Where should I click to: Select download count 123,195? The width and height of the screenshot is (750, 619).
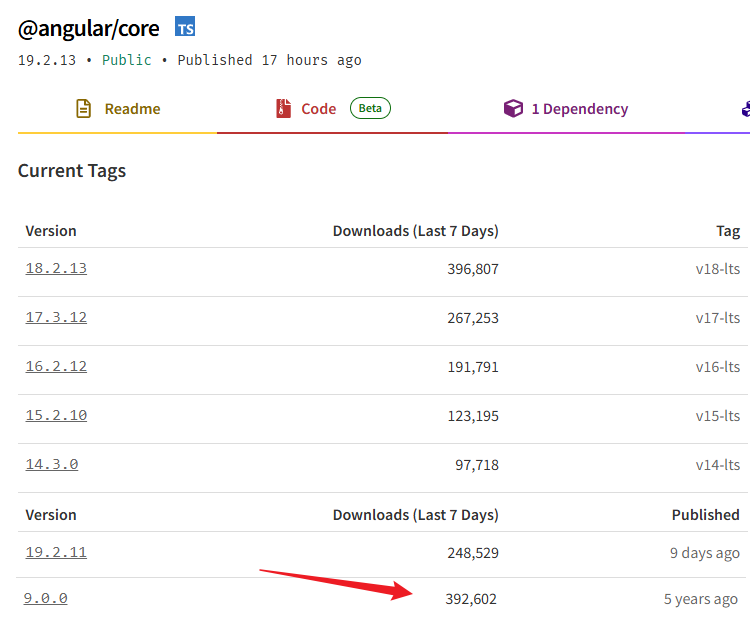473,416
